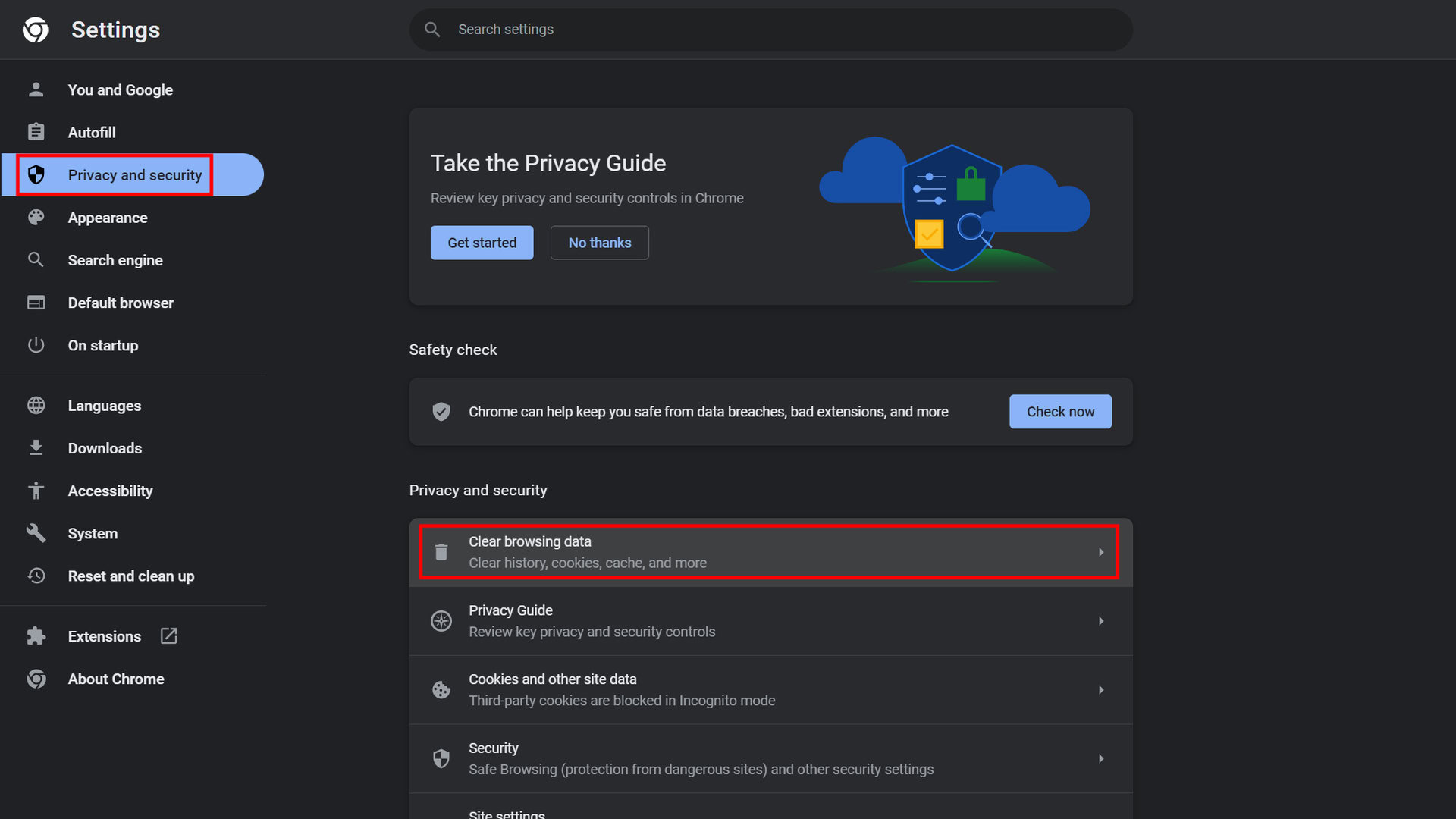This screenshot has height=819, width=1456.
Task: Expand Cookies and other site data arrow
Action: click(1101, 690)
